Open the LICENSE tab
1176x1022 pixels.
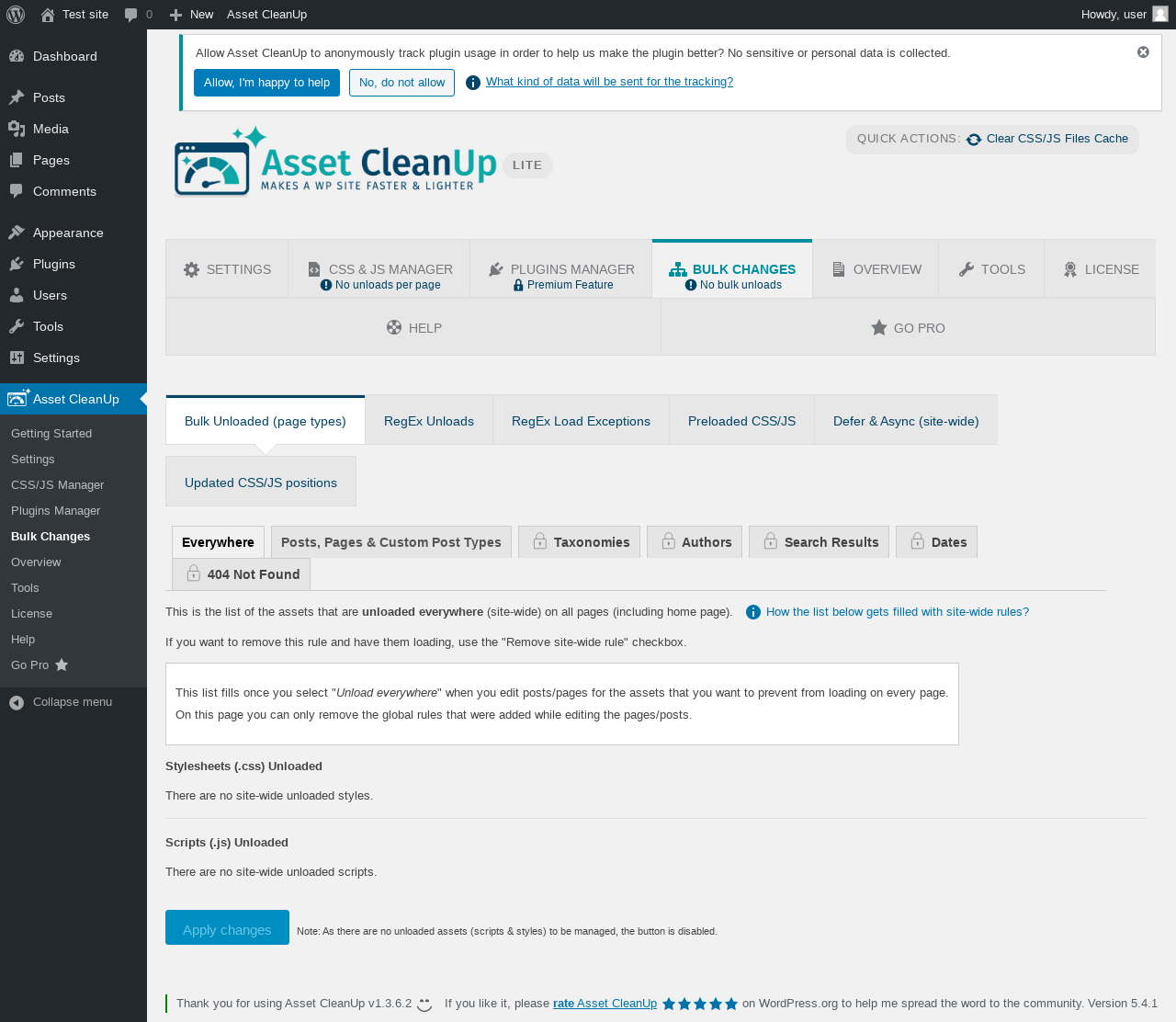[x=1100, y=269]
